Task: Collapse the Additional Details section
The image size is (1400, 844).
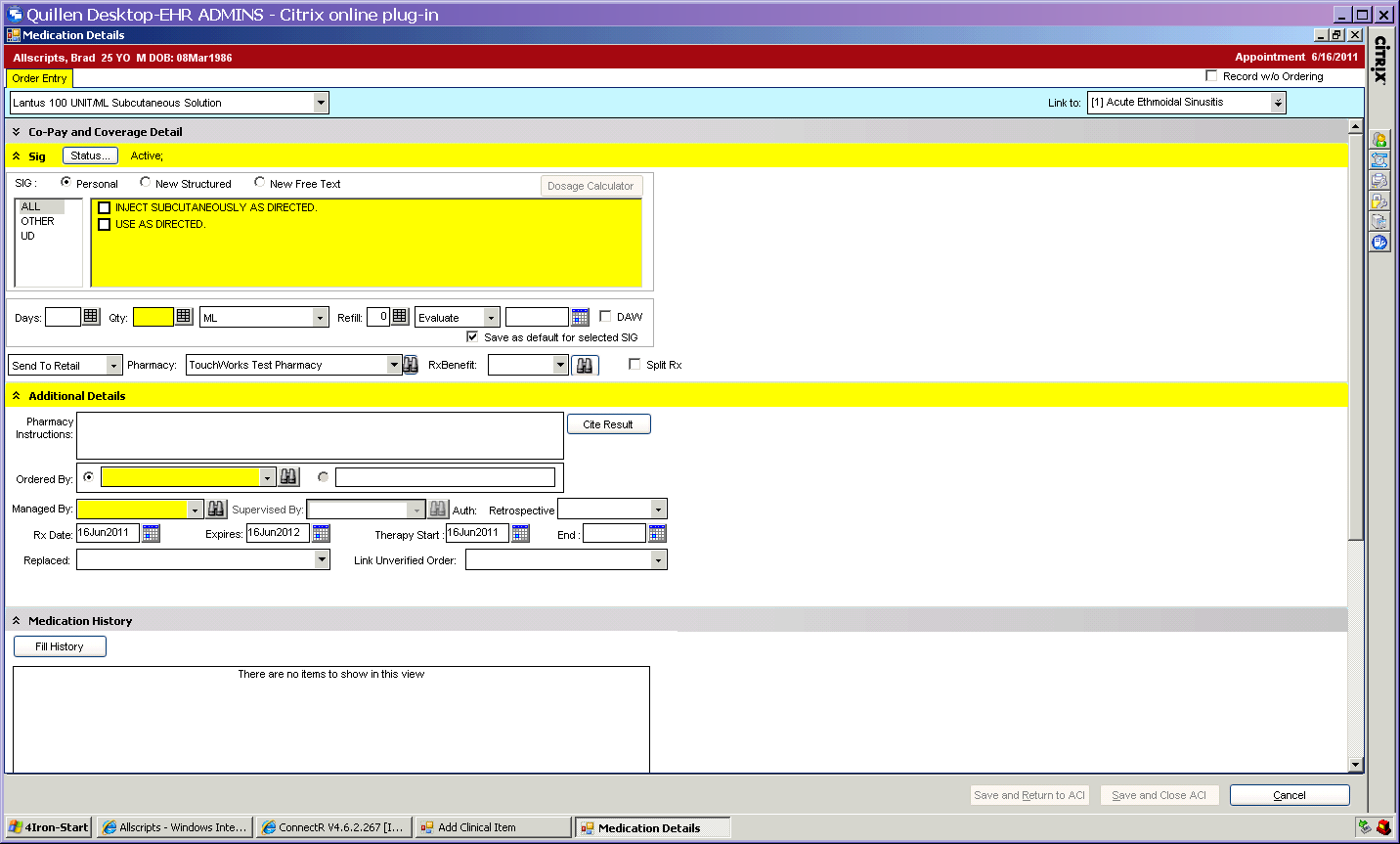Action: [x=17, y=396]
